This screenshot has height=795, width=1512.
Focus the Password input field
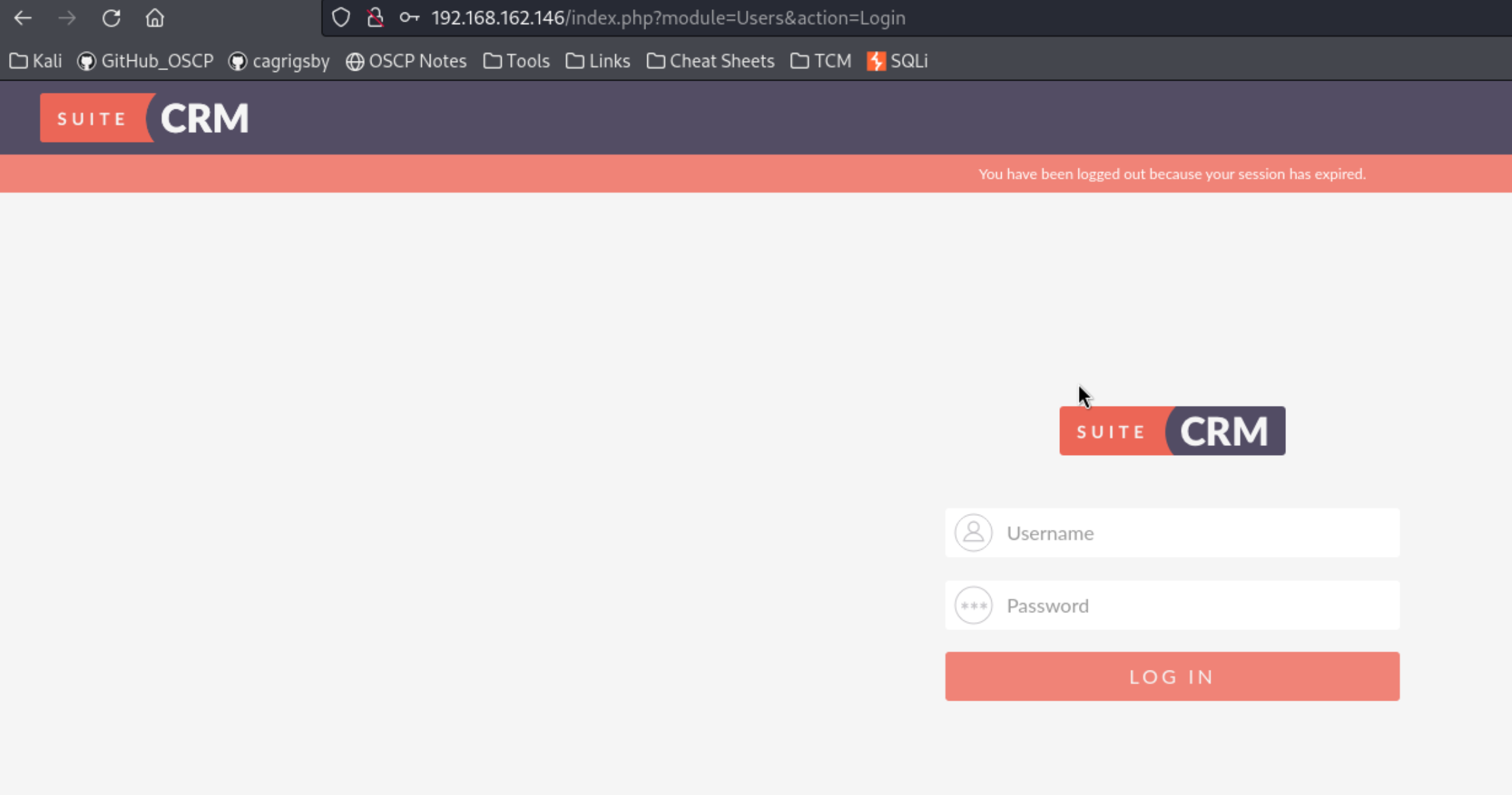point(1172,606)
